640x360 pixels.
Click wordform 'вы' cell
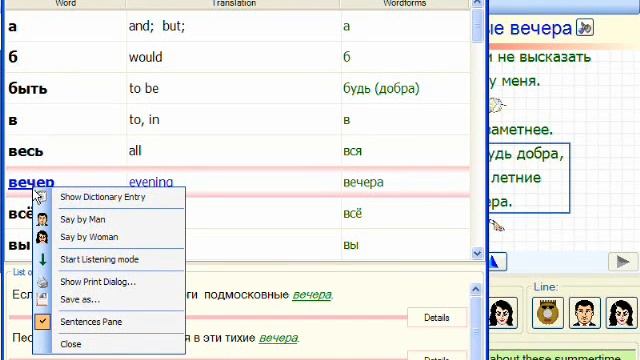click(x=351, y=245)
